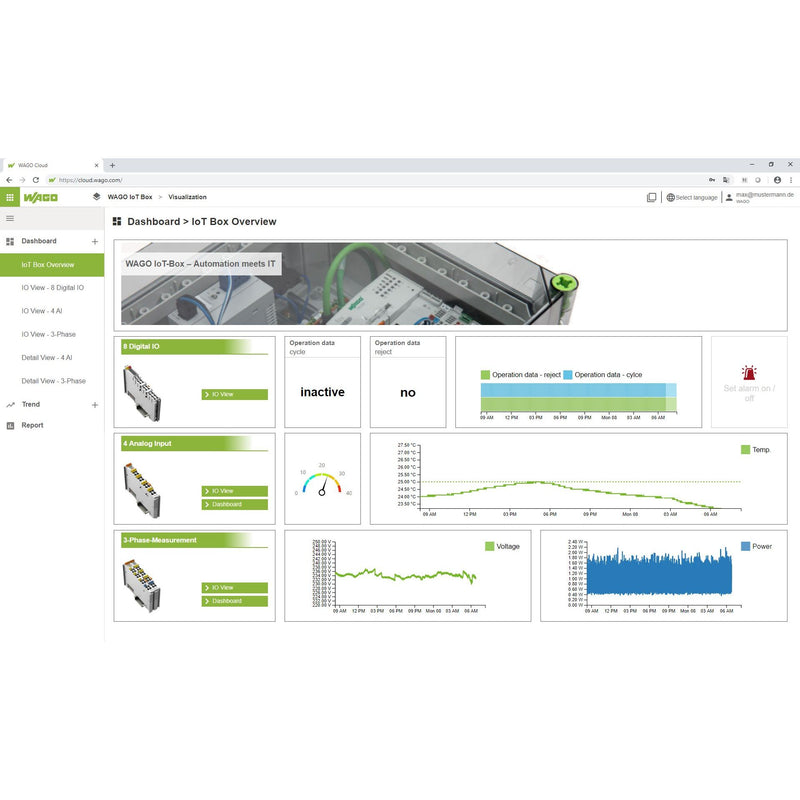The height and width of the screenshot is (800, 800).
Task: Toggle the Voltage legend swatch
Action: [490, 546]
